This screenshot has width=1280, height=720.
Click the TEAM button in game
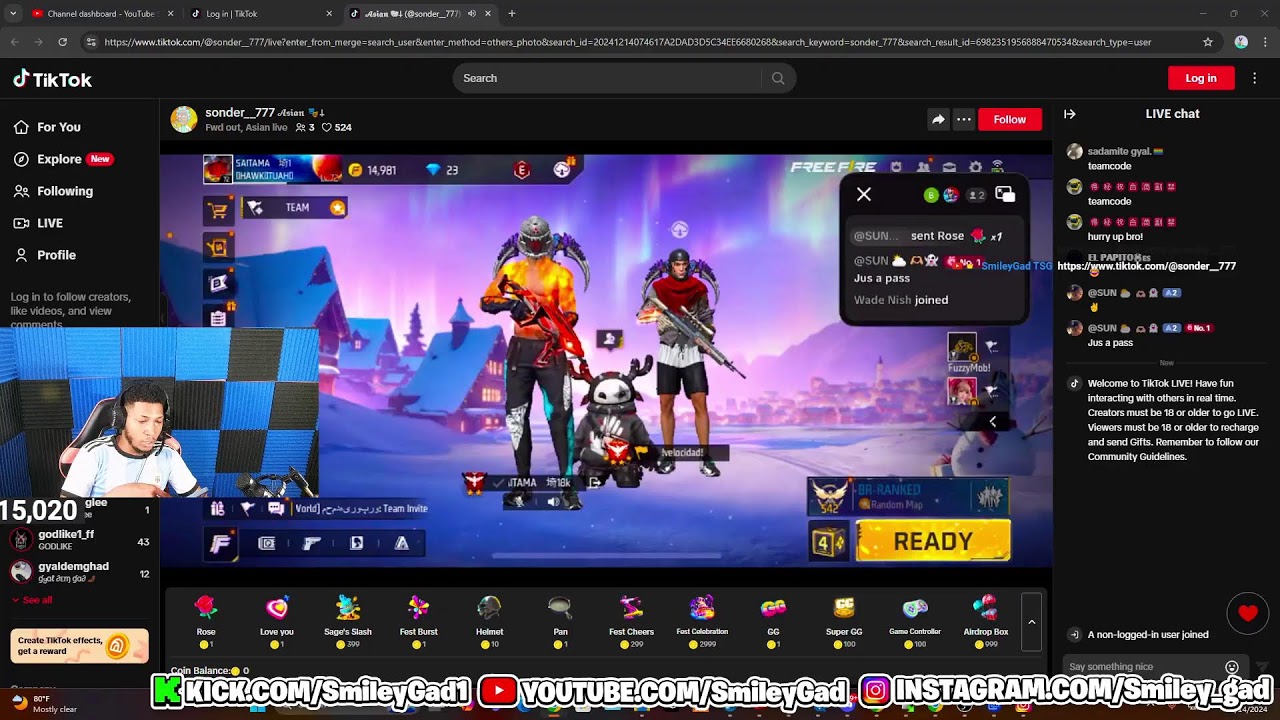294,207
